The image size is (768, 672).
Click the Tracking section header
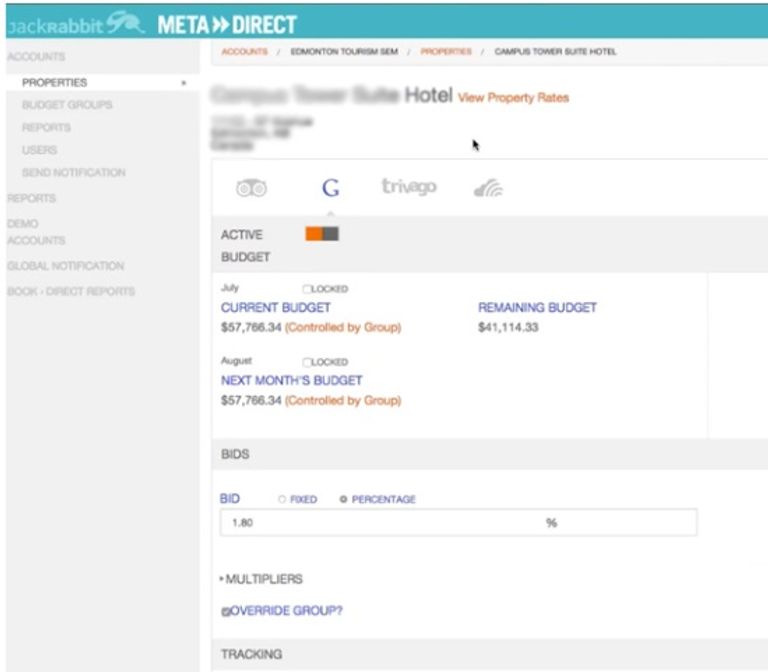[x=251, y=654]
